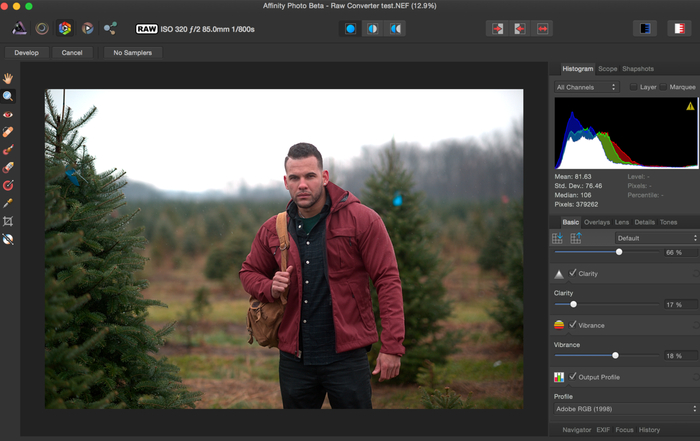Select the Zoom tool in left toolbar

click(8, 96)
